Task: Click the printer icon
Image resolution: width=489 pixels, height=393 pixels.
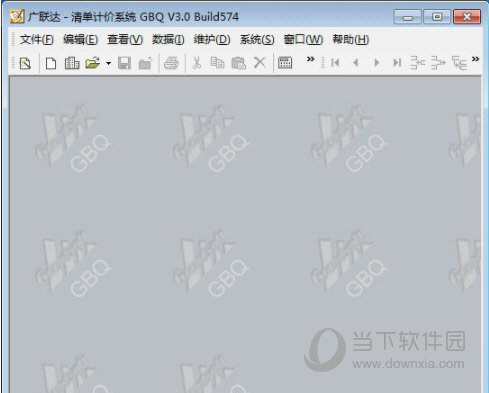Action: [171, 63]
